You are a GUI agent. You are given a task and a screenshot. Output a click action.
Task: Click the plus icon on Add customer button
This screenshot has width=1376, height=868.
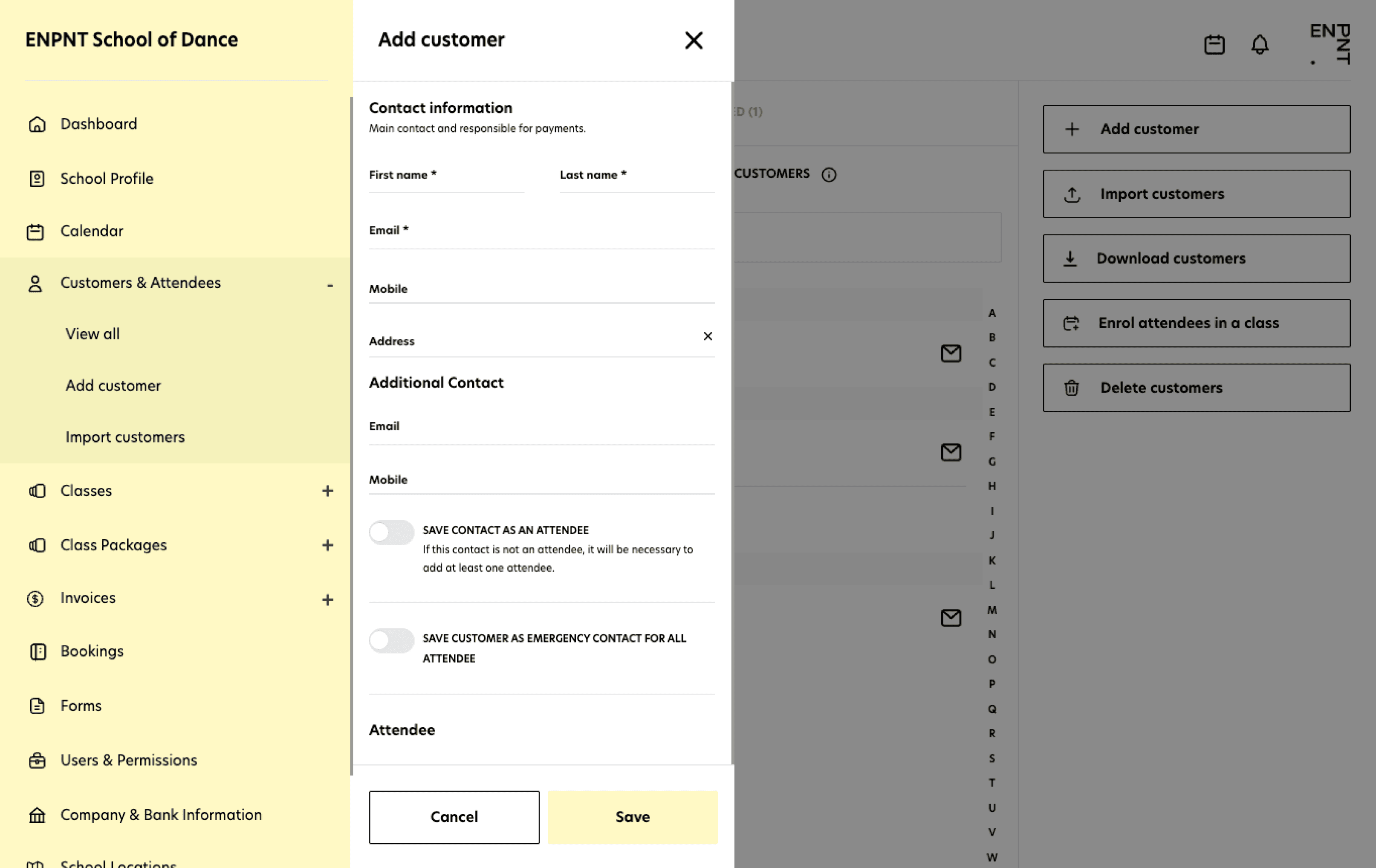click(1072, 129)
